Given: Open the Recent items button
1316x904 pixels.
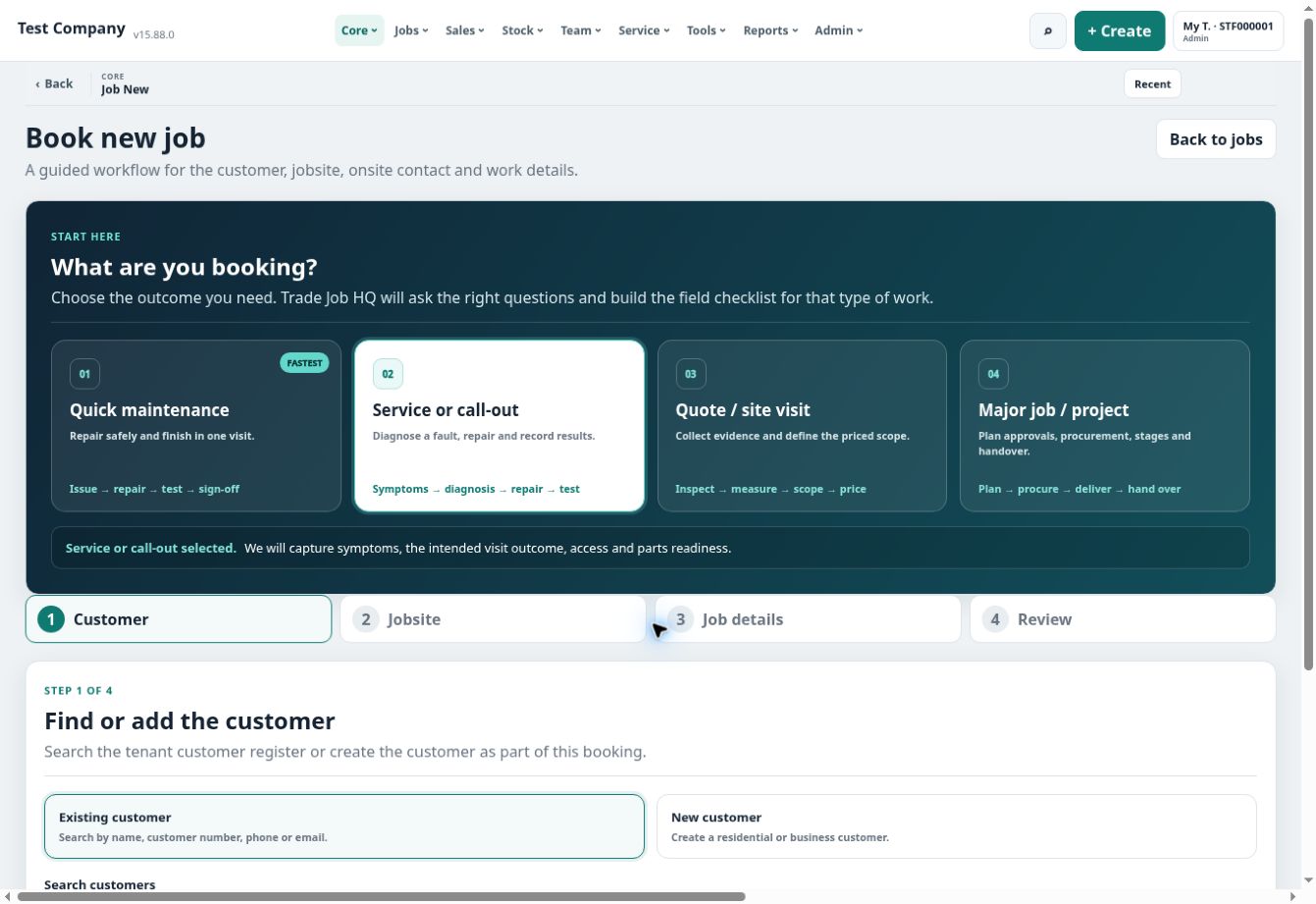Looking at the screenshot, I should 1152,83.
